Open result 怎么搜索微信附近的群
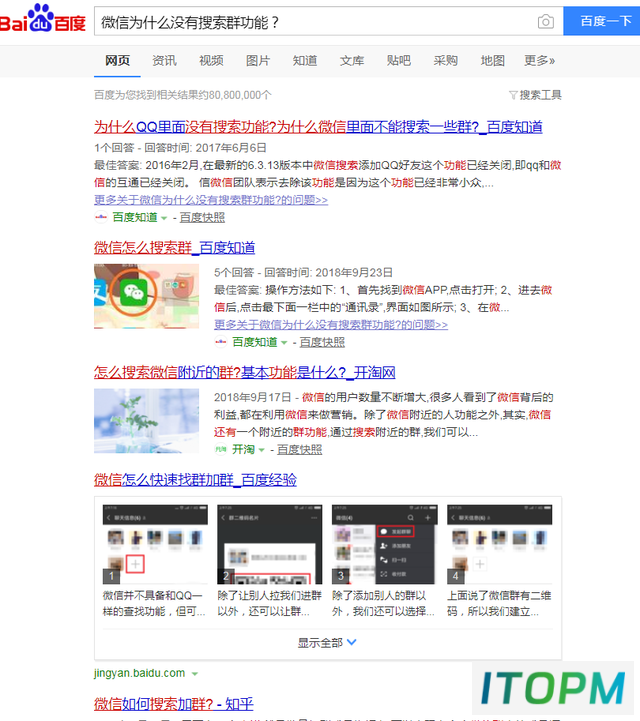 (x=245, y=372)
